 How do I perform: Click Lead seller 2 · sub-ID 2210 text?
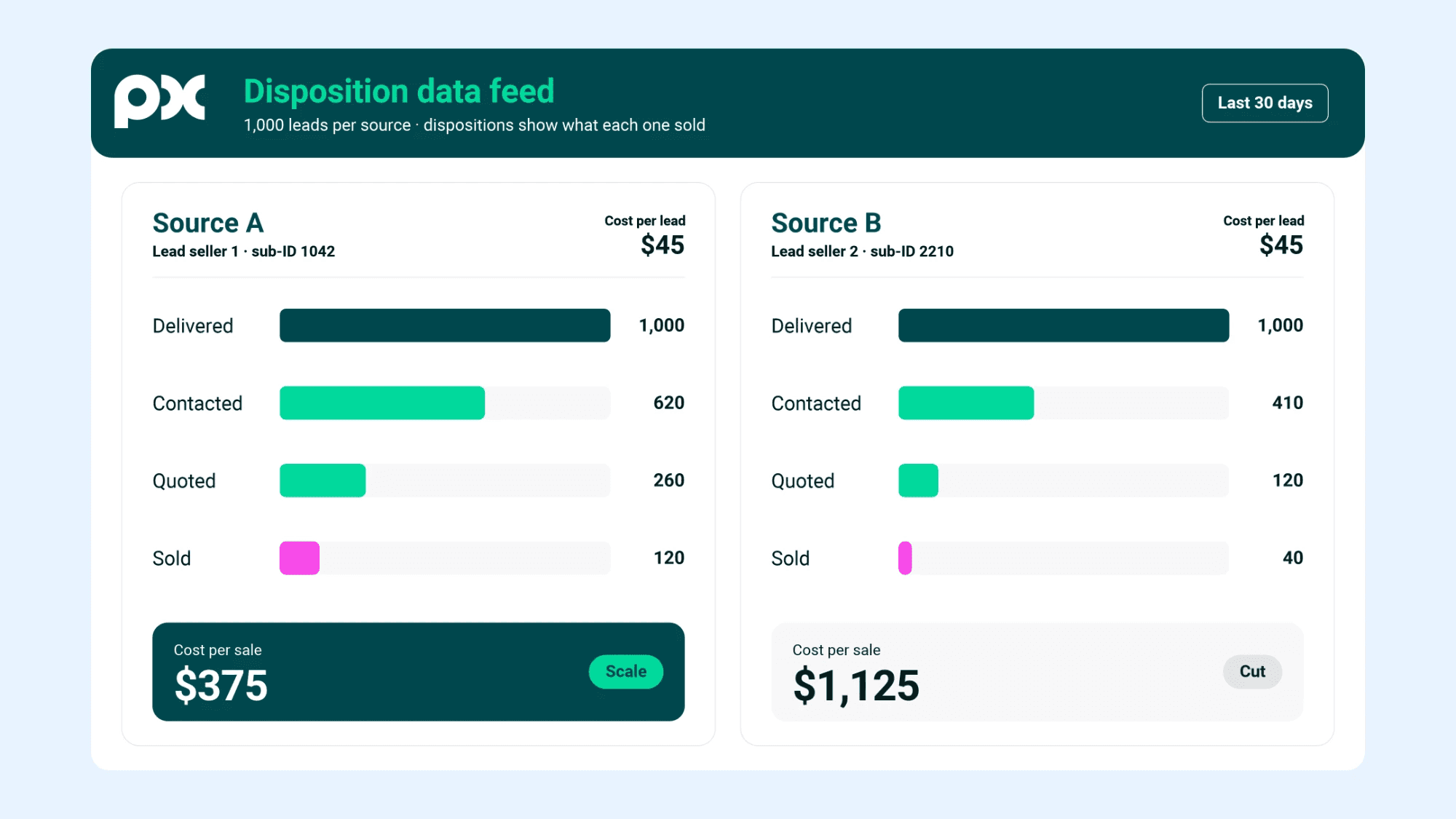863,251
